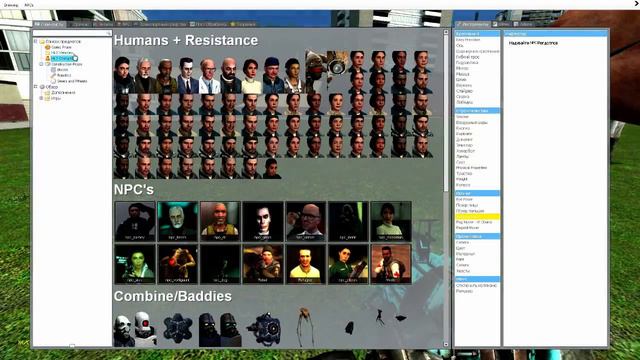Click the npc_gman thumbnail
Viewport: 640px width, 360px height.
[x=263, y=221]
